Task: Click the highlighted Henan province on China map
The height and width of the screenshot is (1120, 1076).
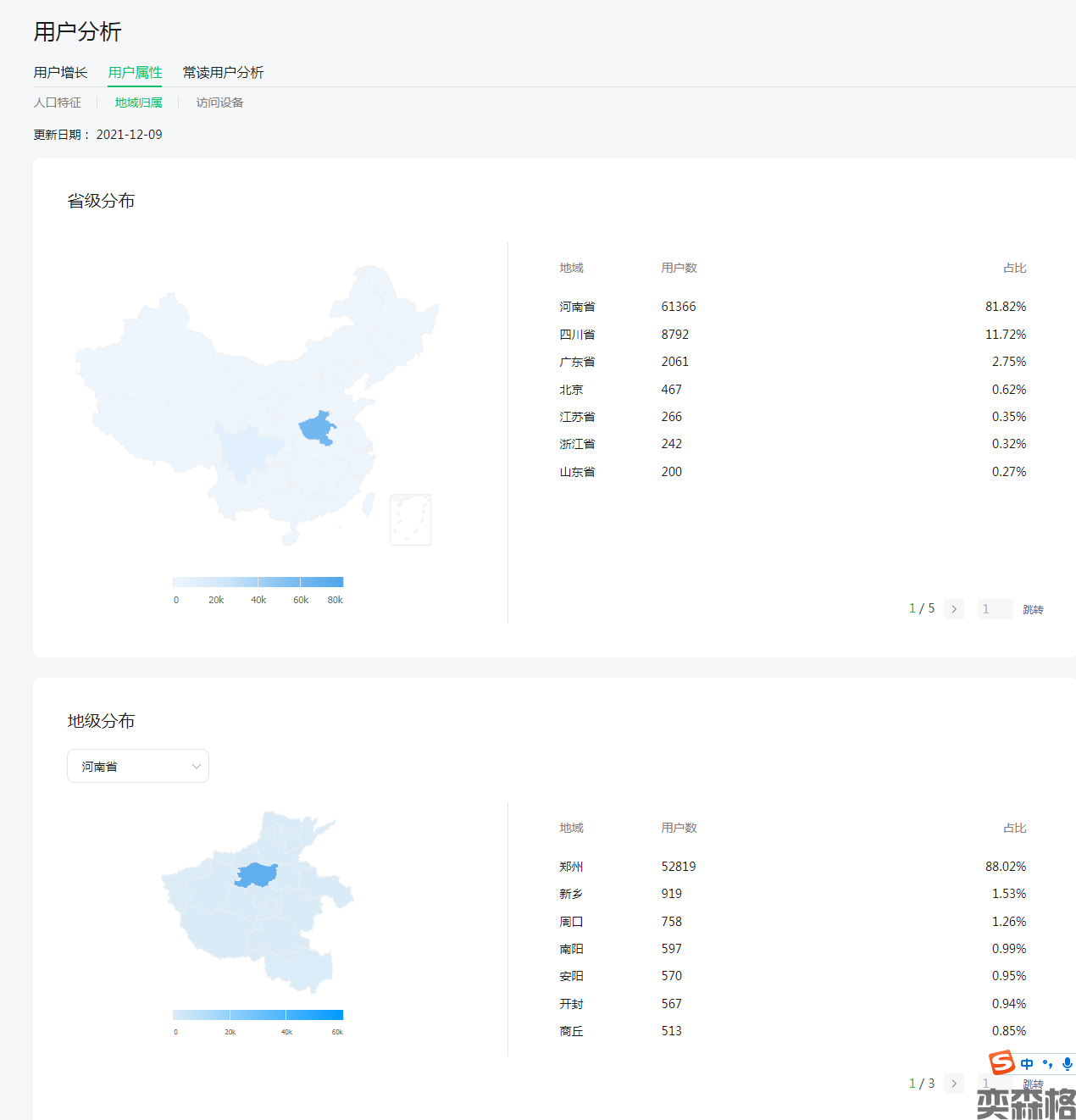Action: pyautogui.click(x=318, y=429)
